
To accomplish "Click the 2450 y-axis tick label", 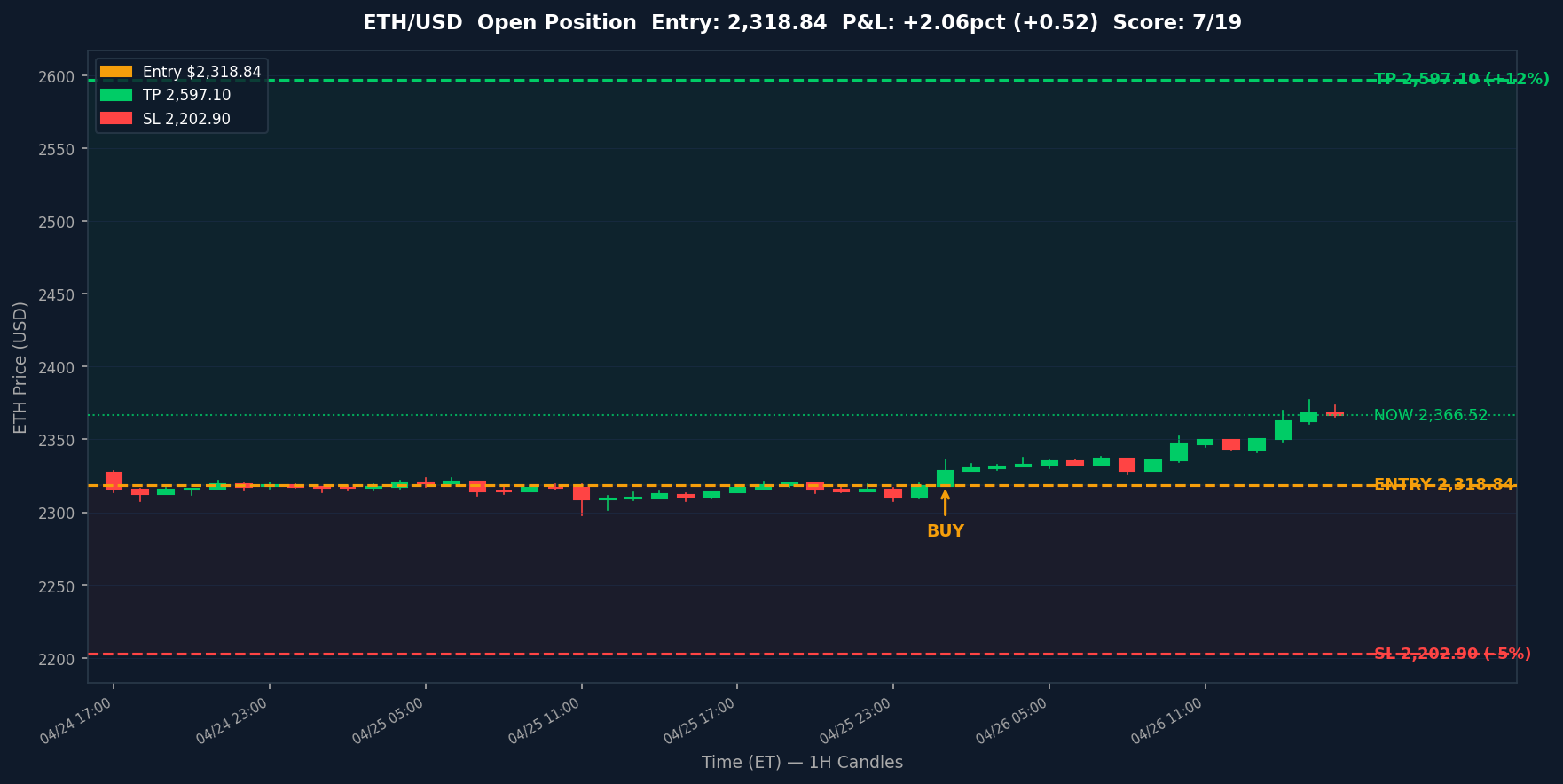I will coord(56,295).
